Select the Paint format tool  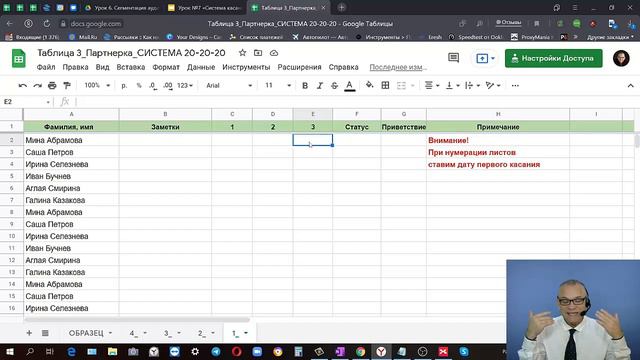pyautogui.click(x=67, y=85)
